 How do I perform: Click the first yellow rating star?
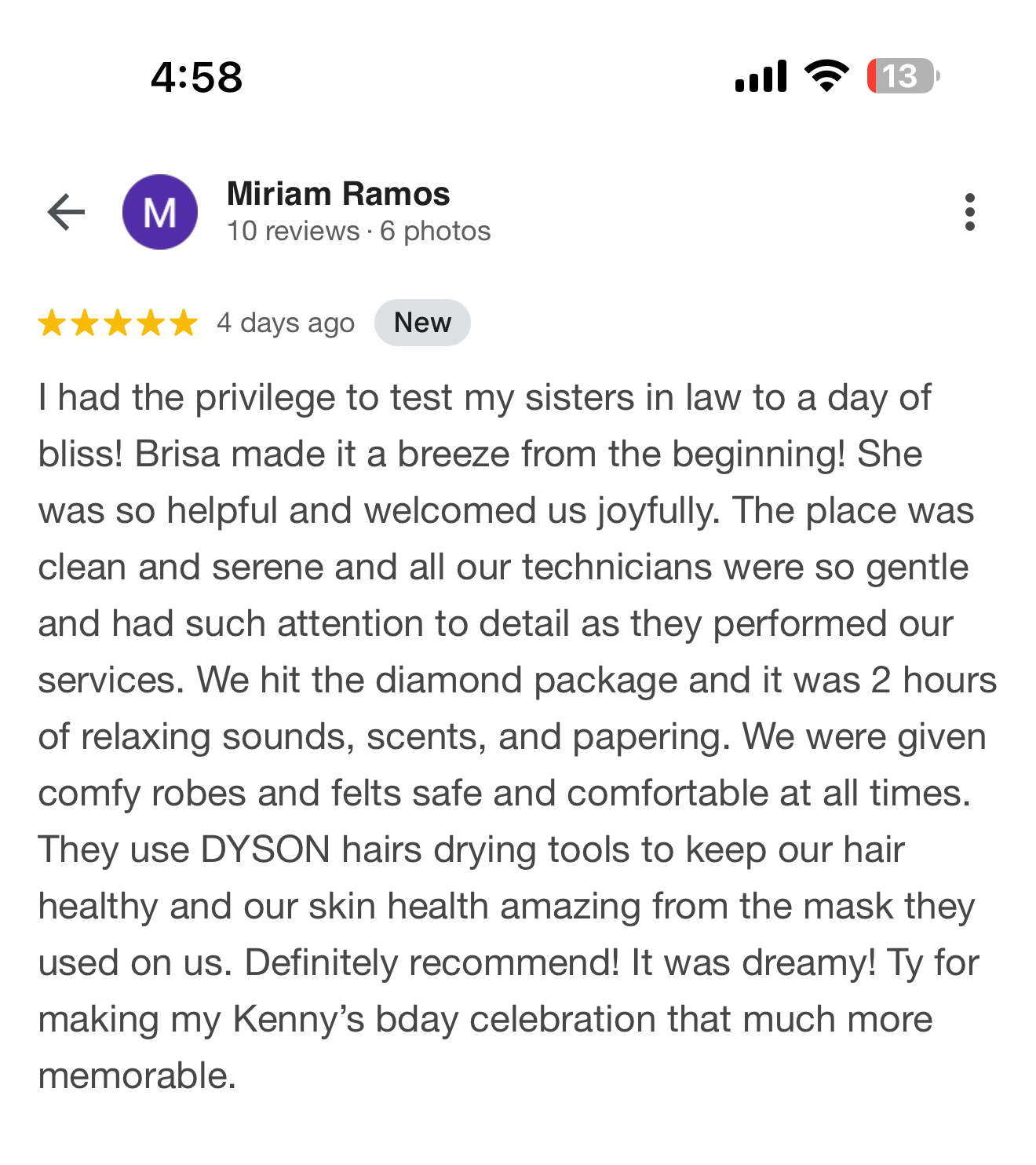52,323
